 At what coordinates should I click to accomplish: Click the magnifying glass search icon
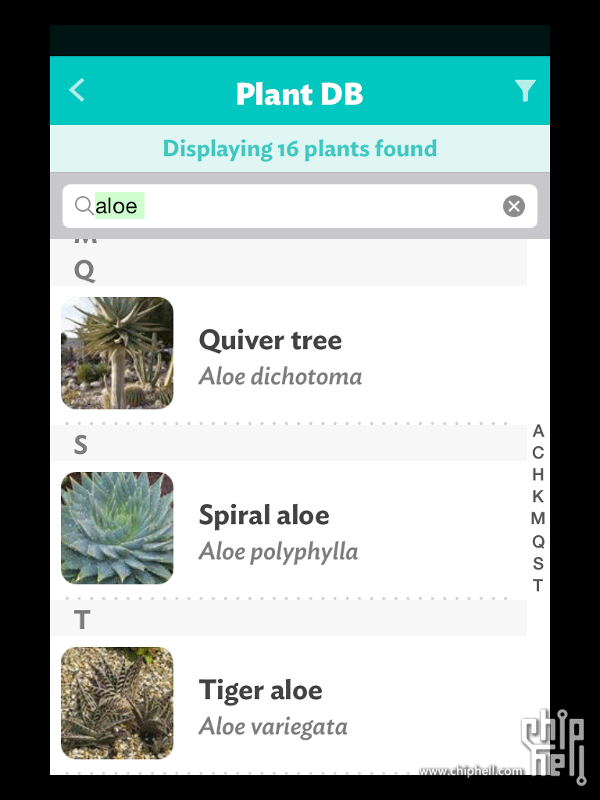pos(84,206)
